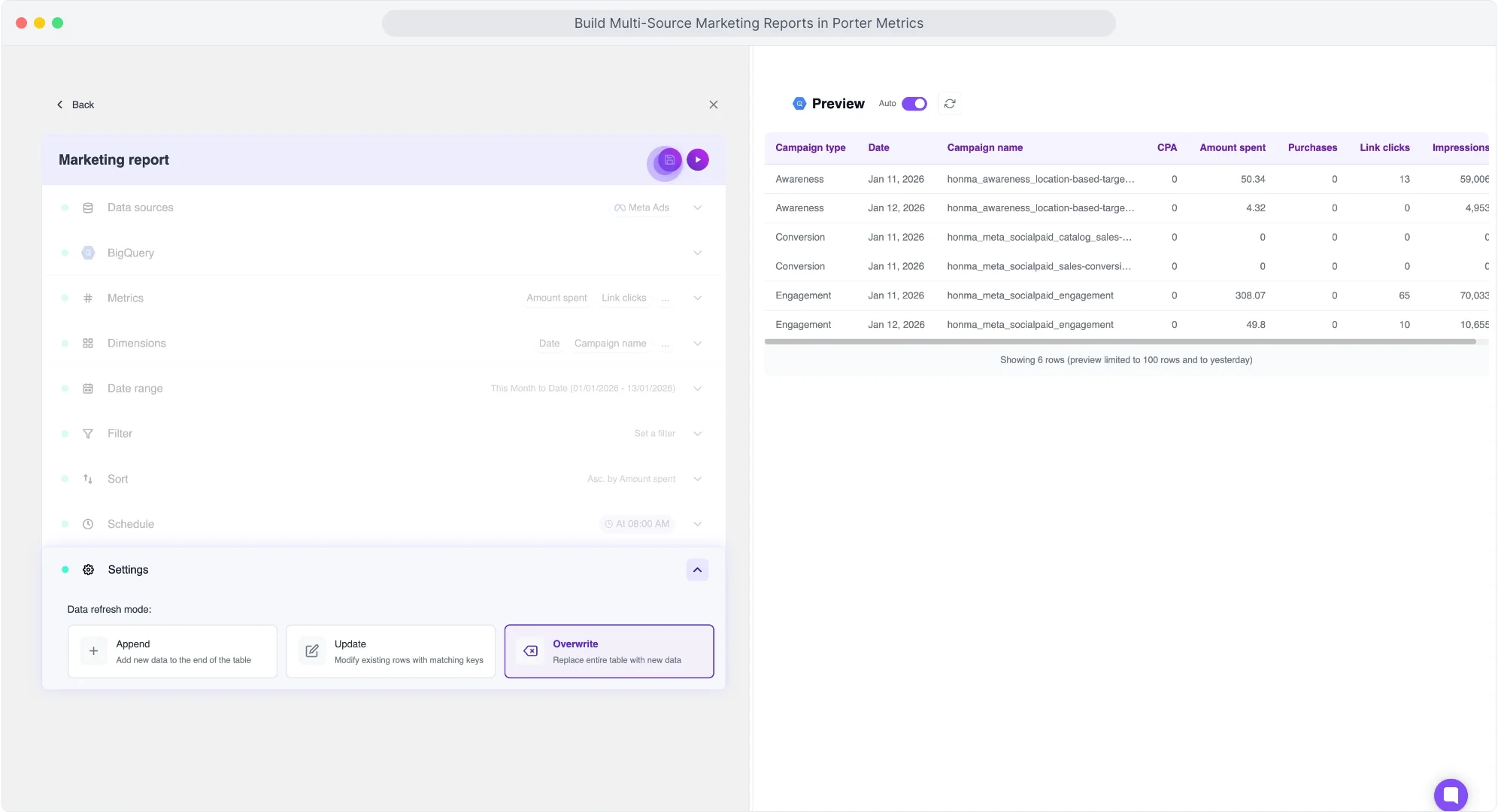This screenshot has height=812, width=1498.
Task: Click the Marketing report title
Action: point(114,159)
